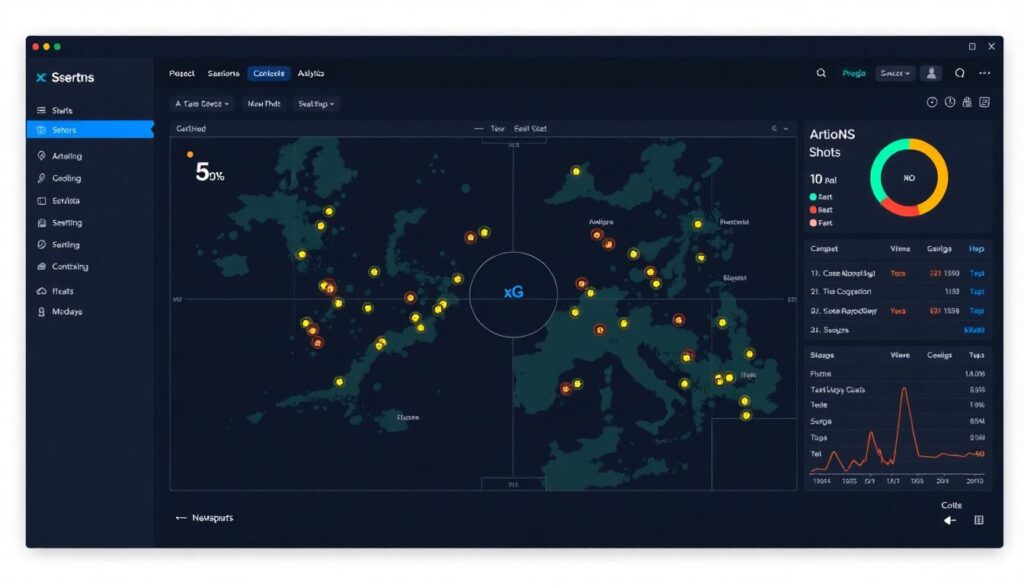Click the note icon in top-right toolbar
The image size is (1024, 585).
coord(984,102)
